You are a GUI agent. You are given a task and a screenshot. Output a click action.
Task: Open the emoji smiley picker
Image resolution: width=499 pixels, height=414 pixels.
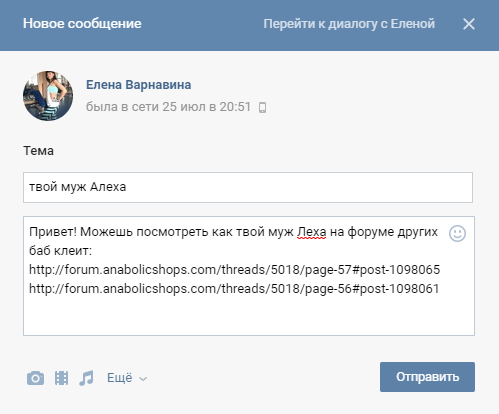457,233
